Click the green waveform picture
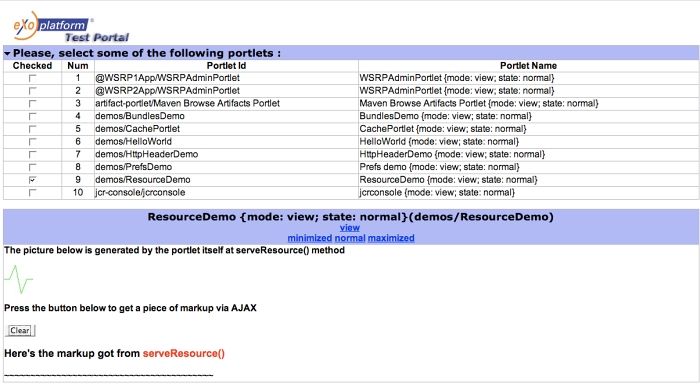The image size is (700, 387). (19, 279)
